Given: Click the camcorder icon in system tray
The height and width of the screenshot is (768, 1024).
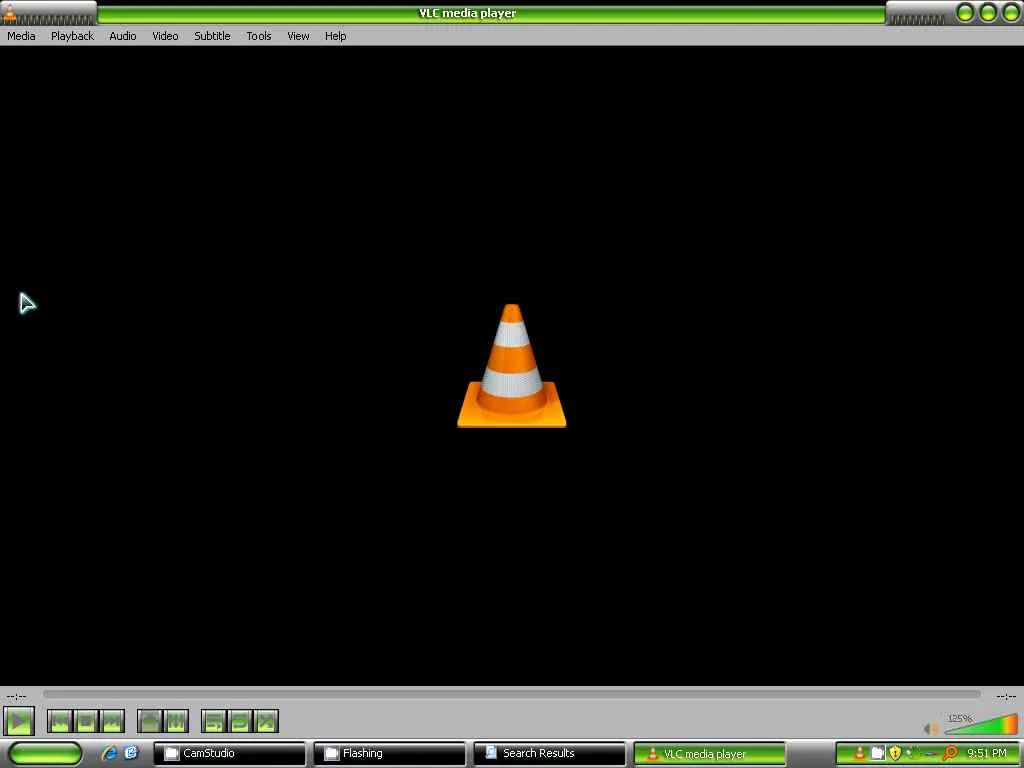Looking at the screenshot, I should coord(878,753).
